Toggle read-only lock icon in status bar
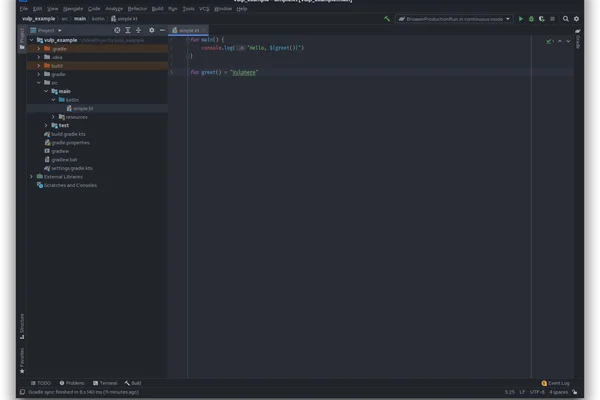 (x=575, y=392)
